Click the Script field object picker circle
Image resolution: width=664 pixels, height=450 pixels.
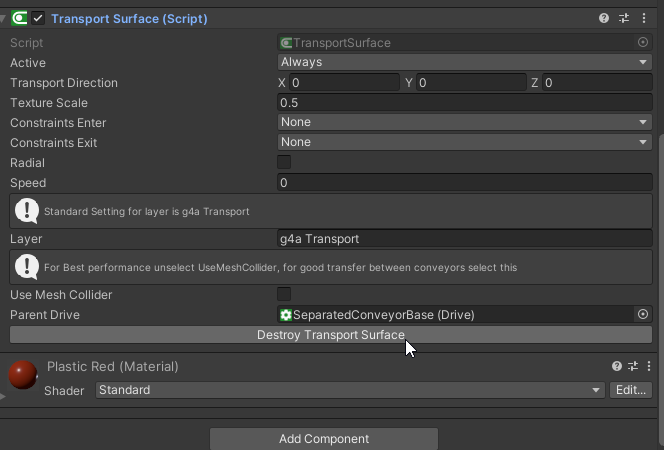[643, 42]
